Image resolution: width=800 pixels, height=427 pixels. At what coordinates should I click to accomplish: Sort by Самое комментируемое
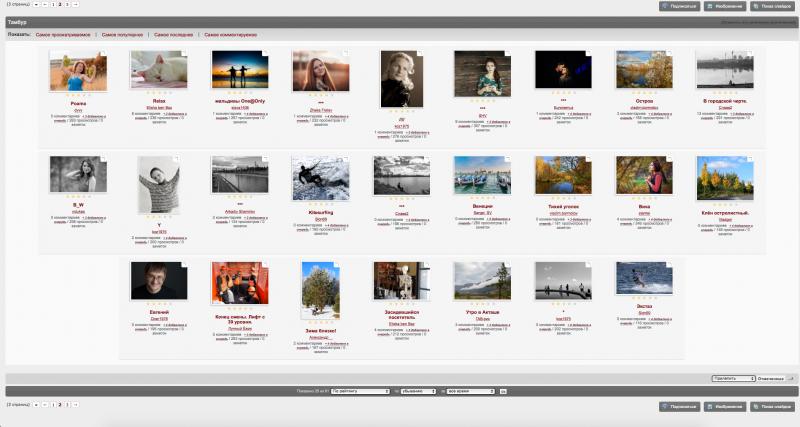click(231, 35)
